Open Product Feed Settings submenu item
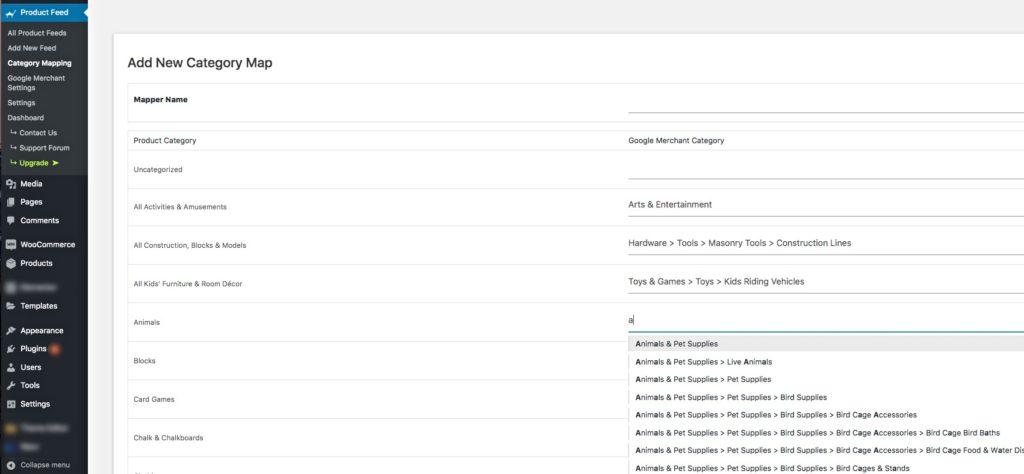1024x474 pixels. [x=21, y=103]
